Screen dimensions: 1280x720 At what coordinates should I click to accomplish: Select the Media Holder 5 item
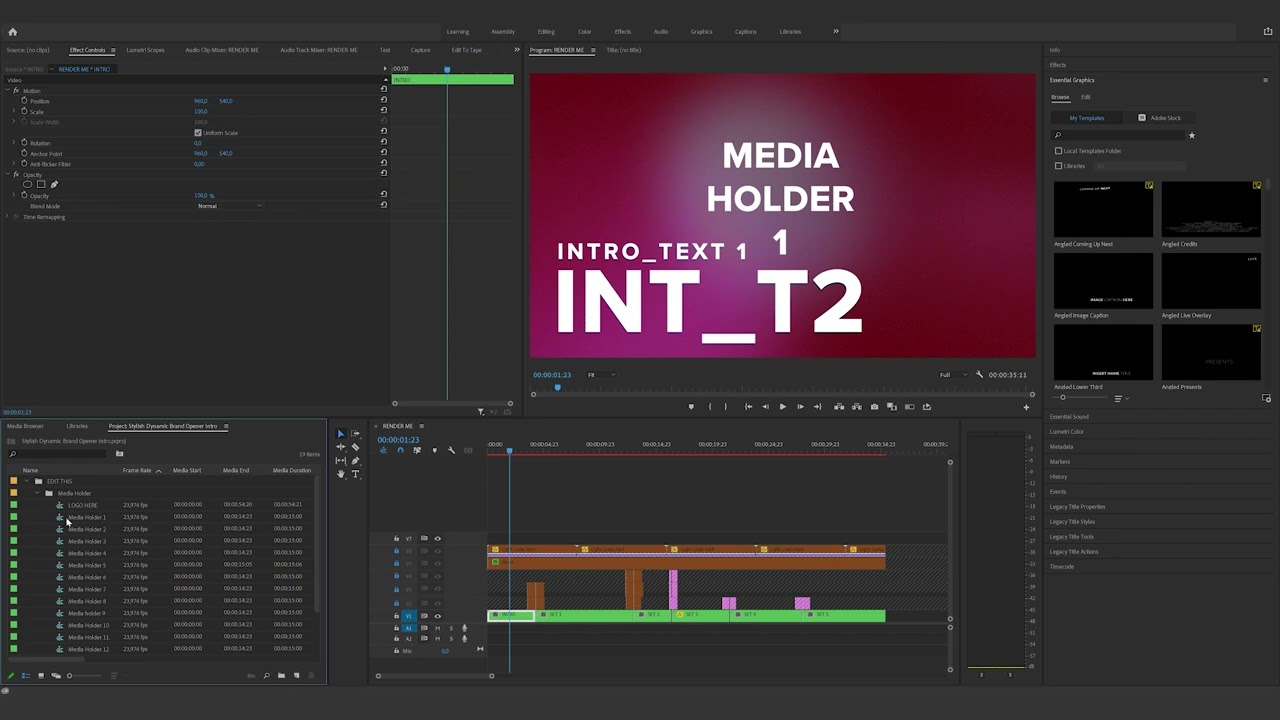point(87,565)
